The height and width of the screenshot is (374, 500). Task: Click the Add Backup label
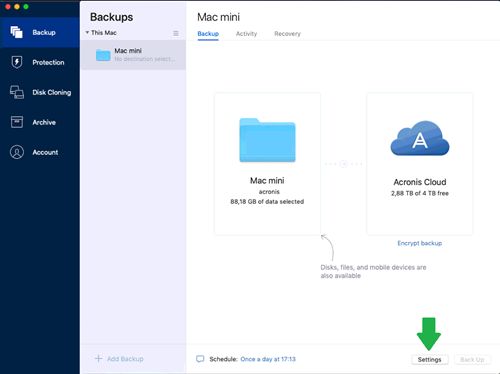click(x=125, y=359)
